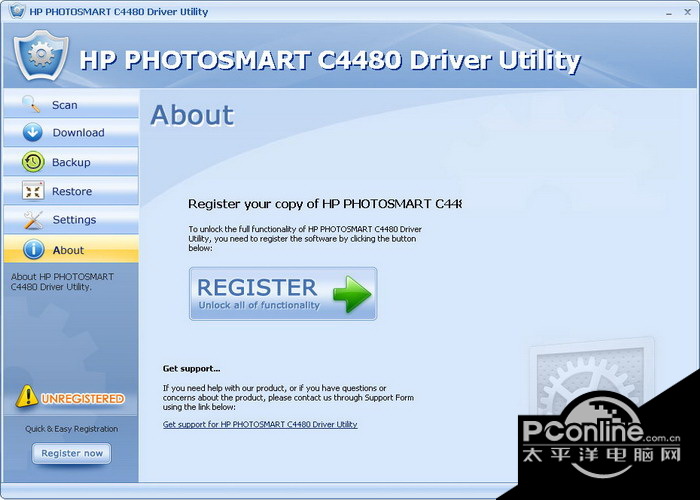
Task: Click the Get support... heading
Action: (x=192, y=369)
